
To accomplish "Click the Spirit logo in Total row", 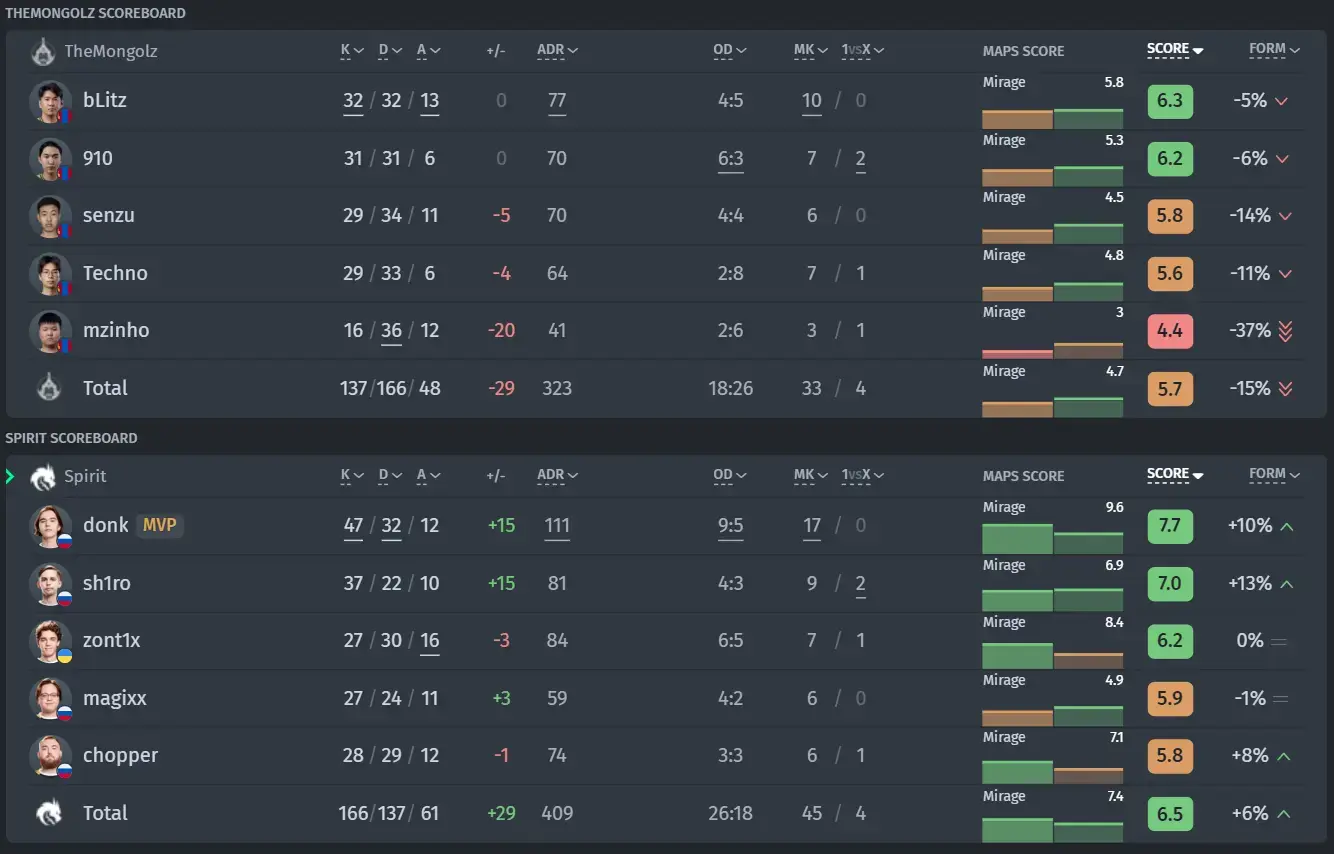I will [x=47, y=813].
